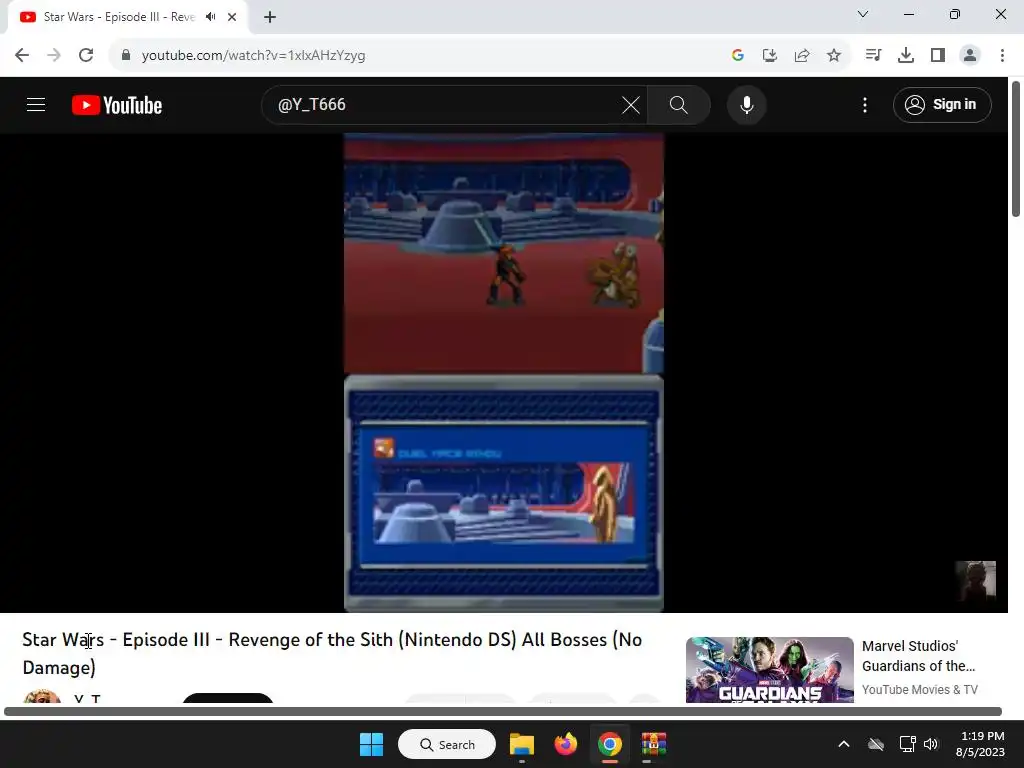
Task: Go forward with the browser forward arrow
Action: [x=54, y=55]
